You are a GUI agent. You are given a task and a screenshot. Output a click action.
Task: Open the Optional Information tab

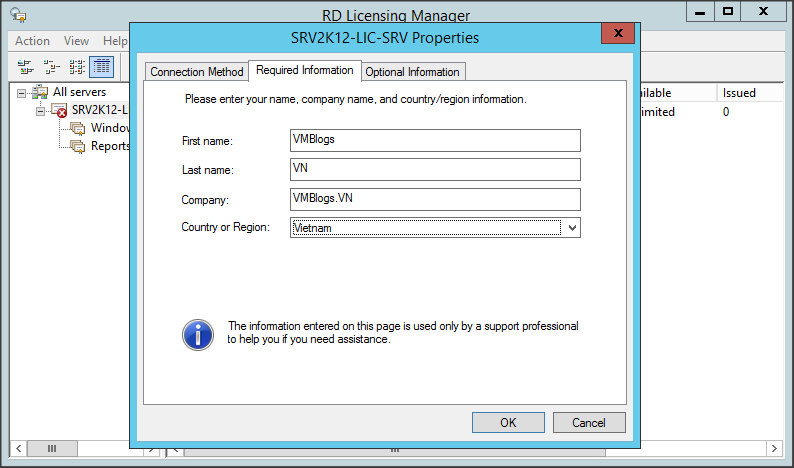coord(412,72)
